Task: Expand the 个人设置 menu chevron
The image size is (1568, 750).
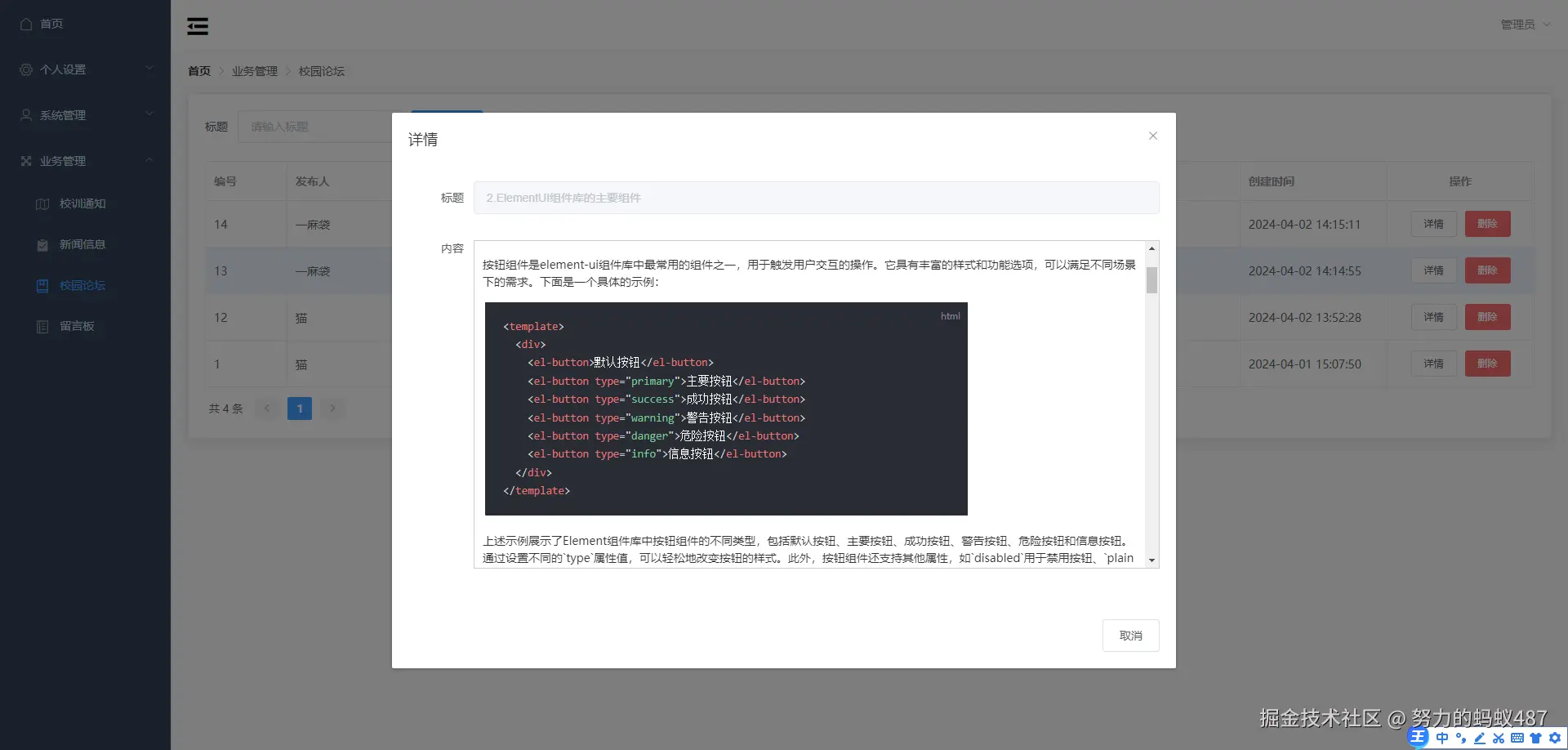Action: 149,69
